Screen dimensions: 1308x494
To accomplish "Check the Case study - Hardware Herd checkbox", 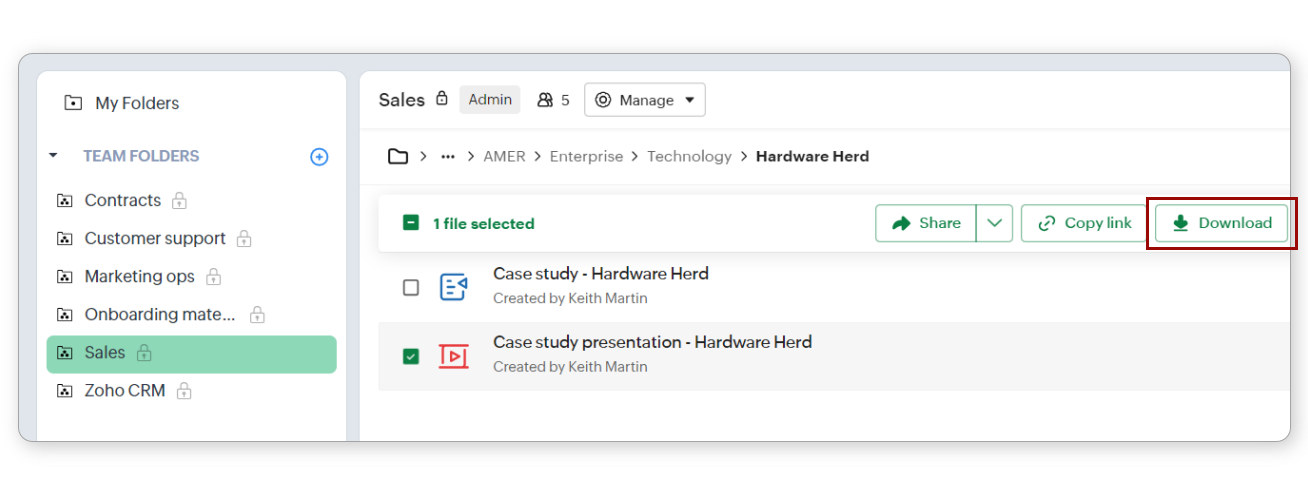I will (411, 288).
